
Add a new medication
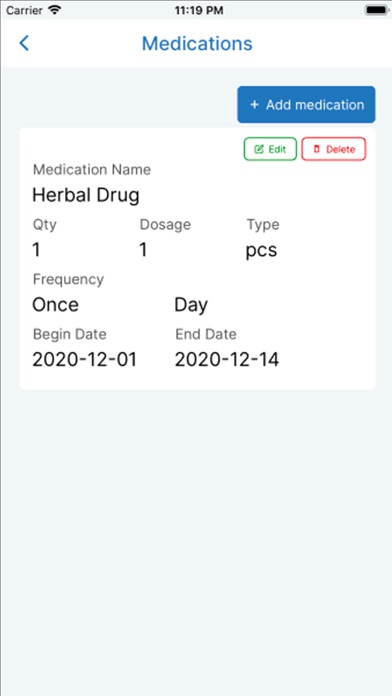click(x=306, y=105)
